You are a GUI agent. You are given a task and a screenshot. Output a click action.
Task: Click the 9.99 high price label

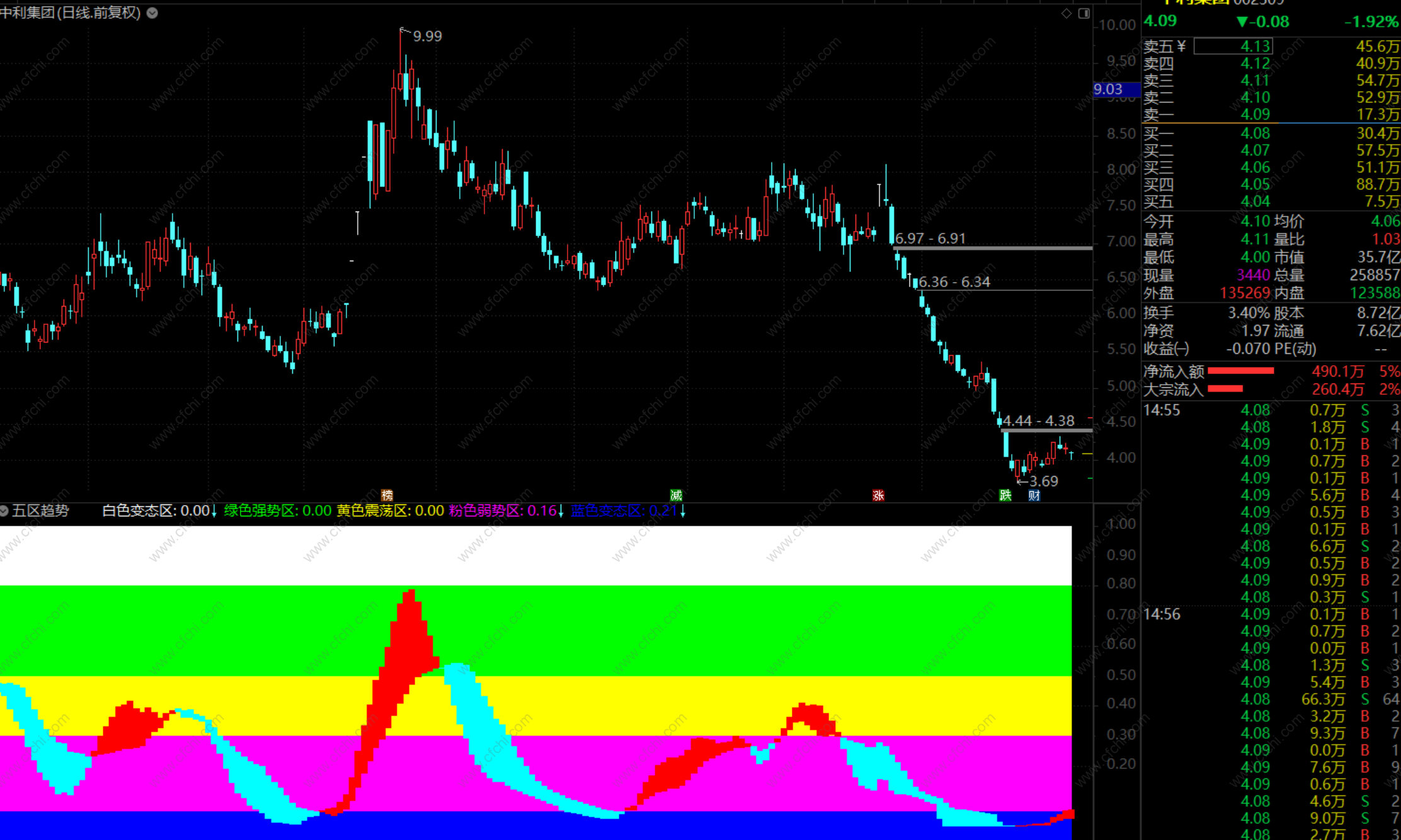click(427, 37)
